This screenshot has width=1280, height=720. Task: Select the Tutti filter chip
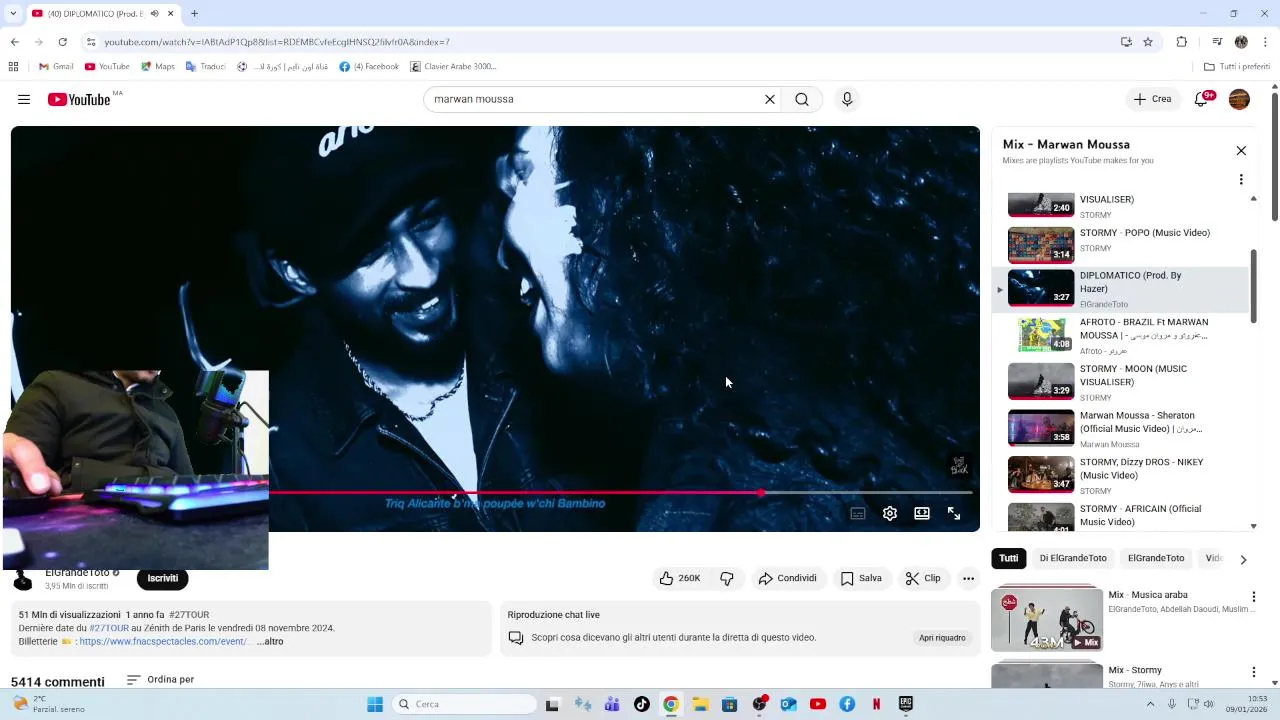1009,558
